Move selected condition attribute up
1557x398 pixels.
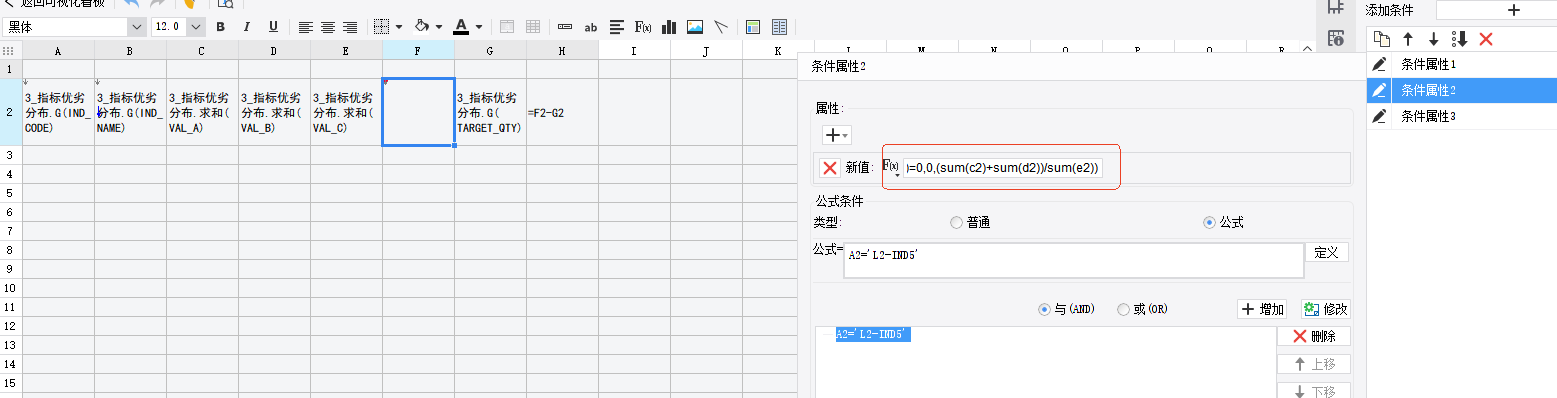coord(1408,38)
